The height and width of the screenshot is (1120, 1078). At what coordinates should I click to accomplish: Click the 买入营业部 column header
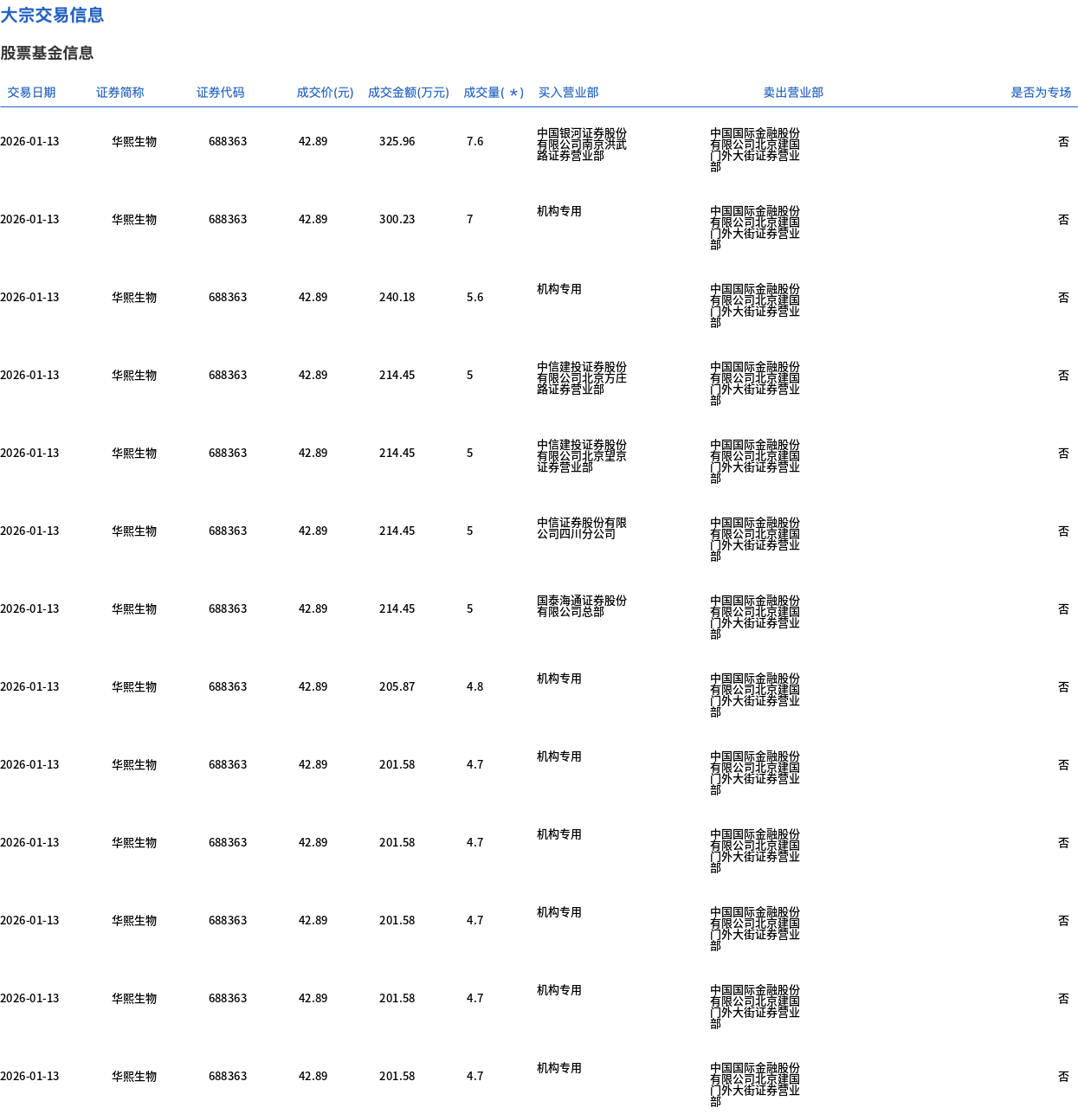(x=568, y=93)
